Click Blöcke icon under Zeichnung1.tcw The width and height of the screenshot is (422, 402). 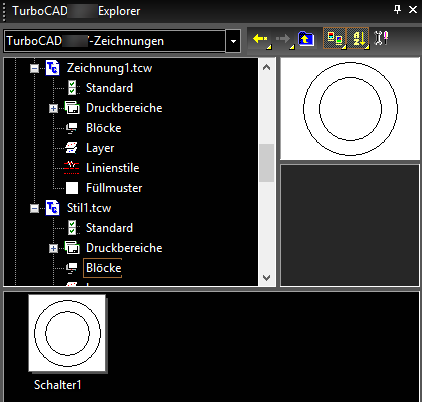click(72, 128)
